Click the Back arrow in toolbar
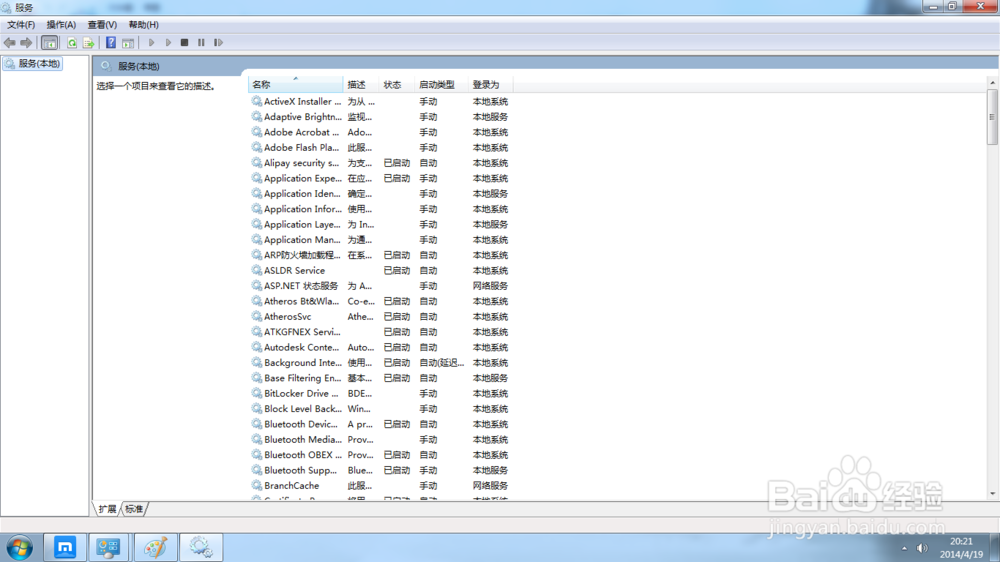 pyautogui.click(x=10, y=43)
